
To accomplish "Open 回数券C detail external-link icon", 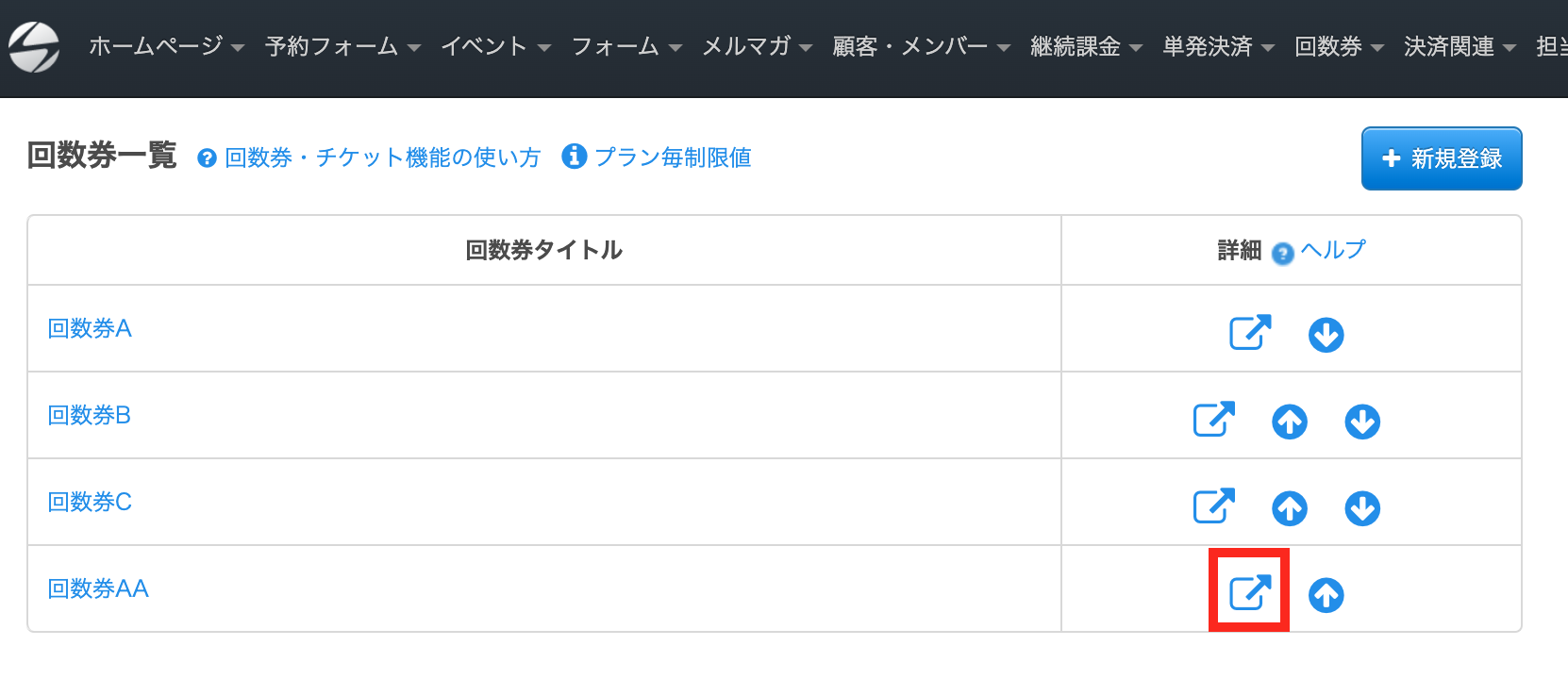I will 1214,505.
